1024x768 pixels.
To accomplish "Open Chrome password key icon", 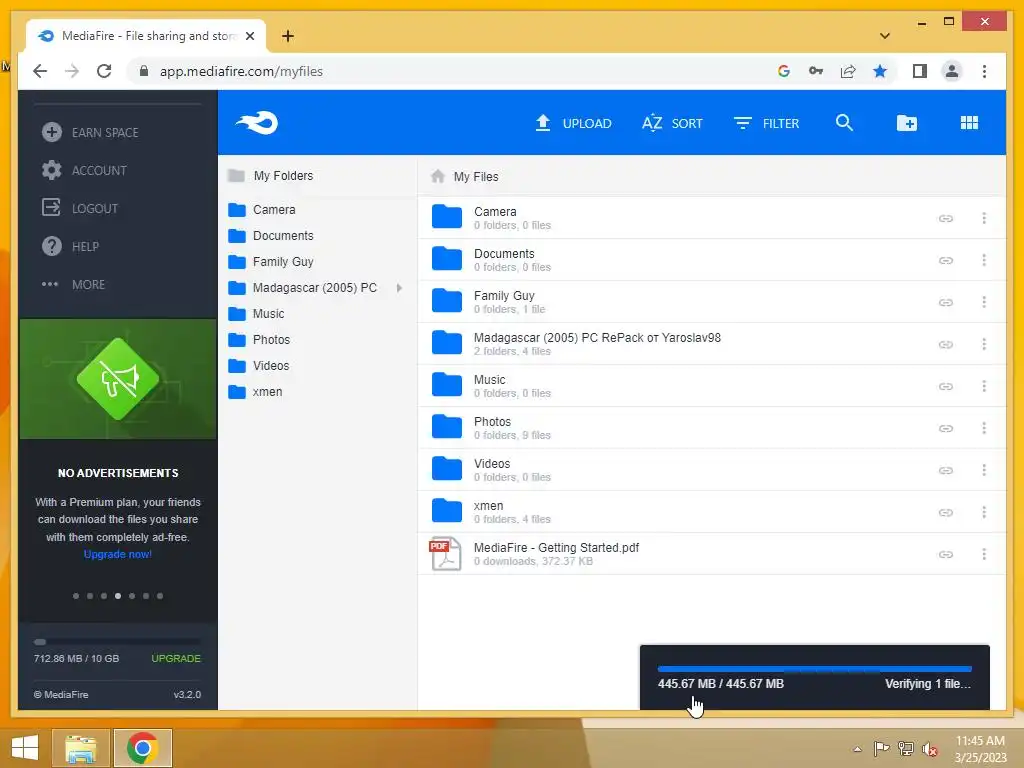I will [x=816, y=71].
